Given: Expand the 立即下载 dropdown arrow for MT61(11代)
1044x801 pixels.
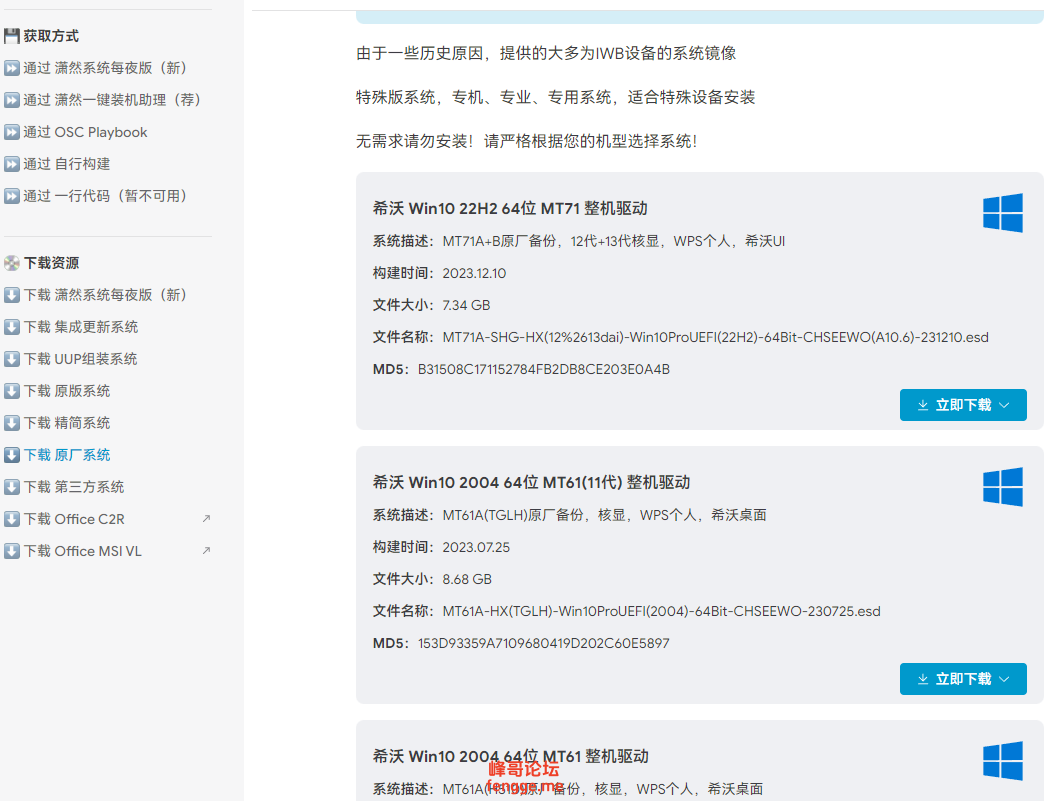Looking at the screenshot, I should tap(1005, 679).
